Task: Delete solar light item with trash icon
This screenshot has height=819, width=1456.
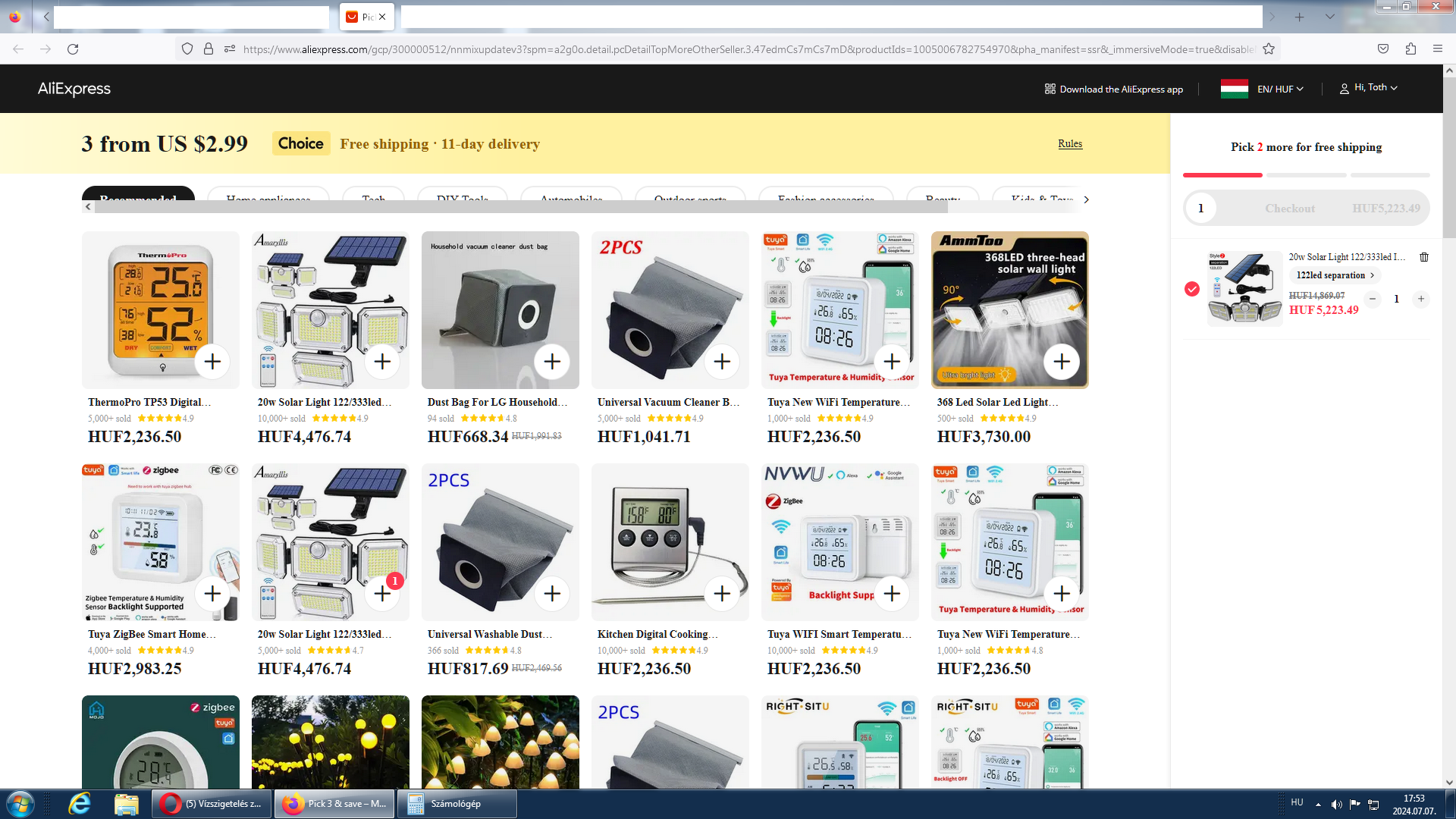Action: [1423, 257]
